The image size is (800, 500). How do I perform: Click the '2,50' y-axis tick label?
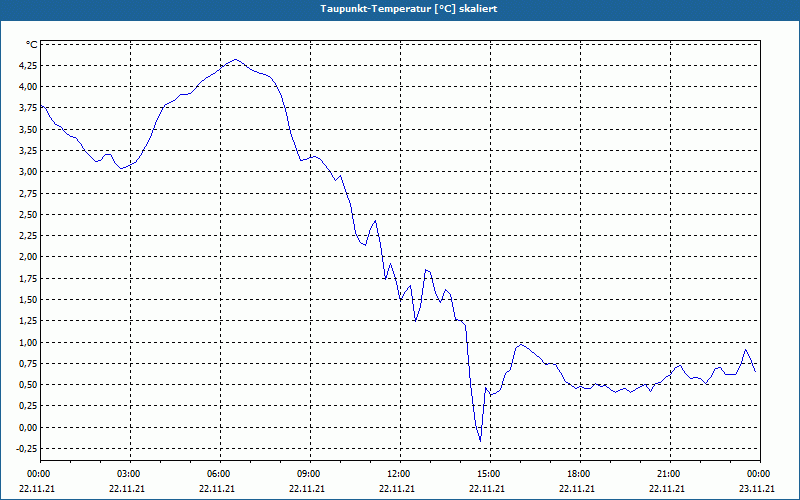pos(28,215)
